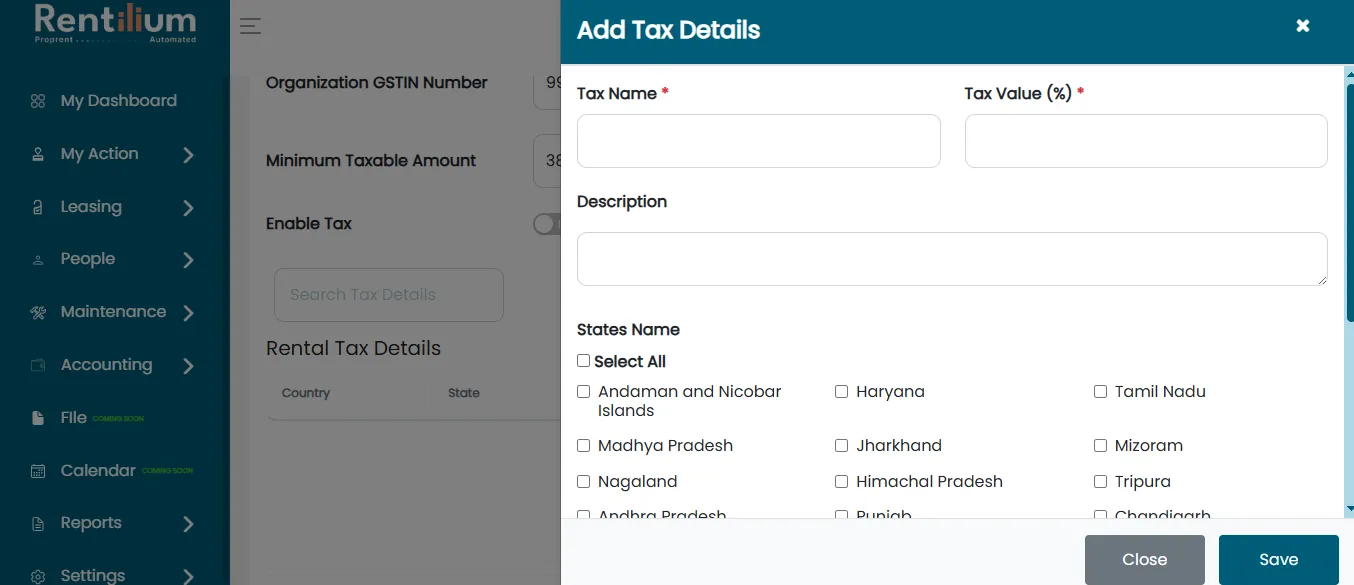Click the Leasing sidebar icon

click(38, 207)
